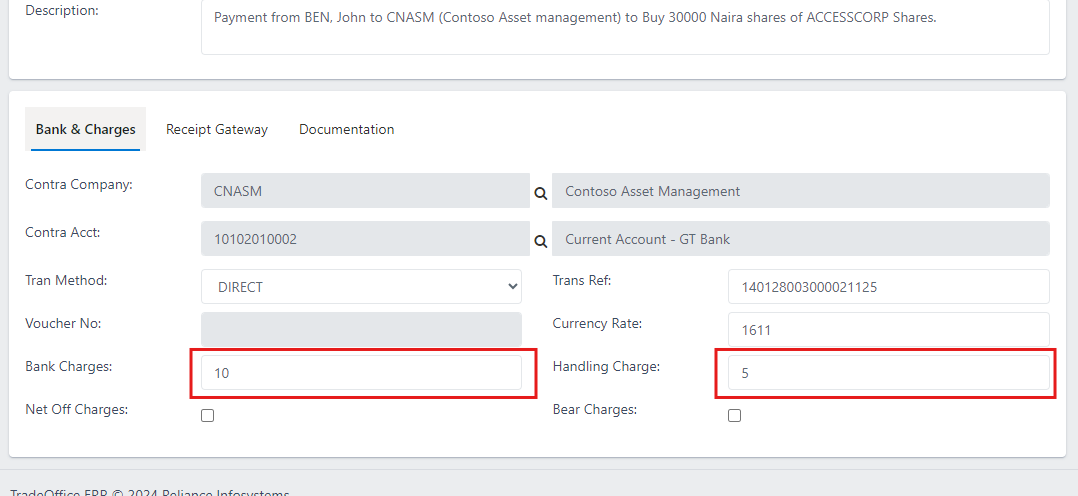
Task: Click the Currency Rate field showing 1611
Action: (889, 330)
